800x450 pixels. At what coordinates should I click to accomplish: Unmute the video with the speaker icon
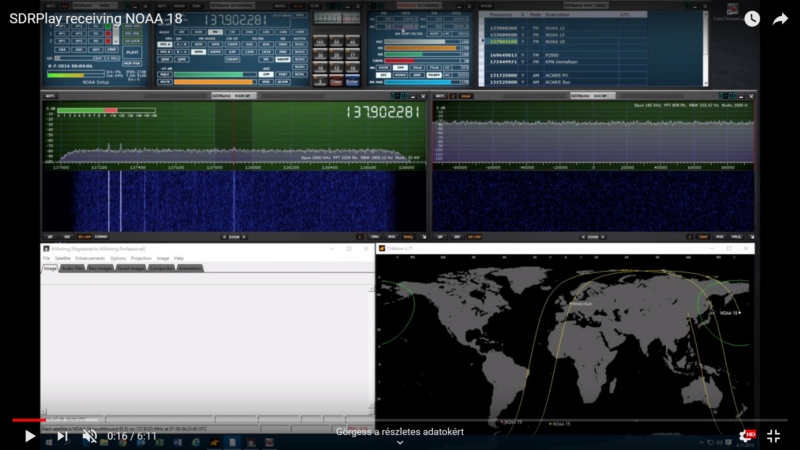[90, 436]
